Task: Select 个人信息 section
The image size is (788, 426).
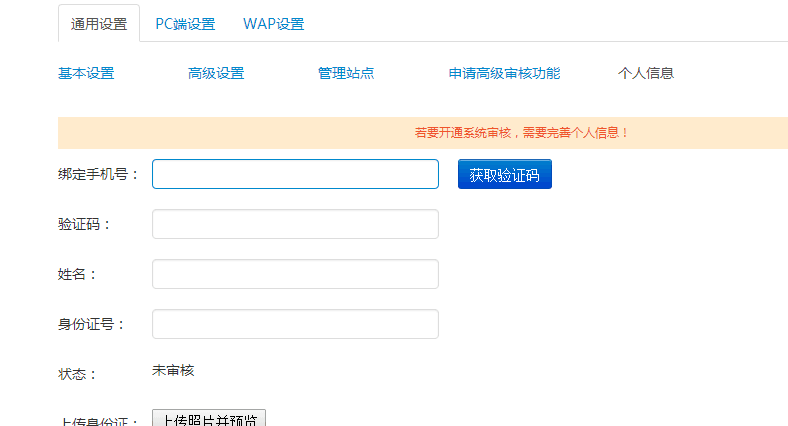Action: 646,73
